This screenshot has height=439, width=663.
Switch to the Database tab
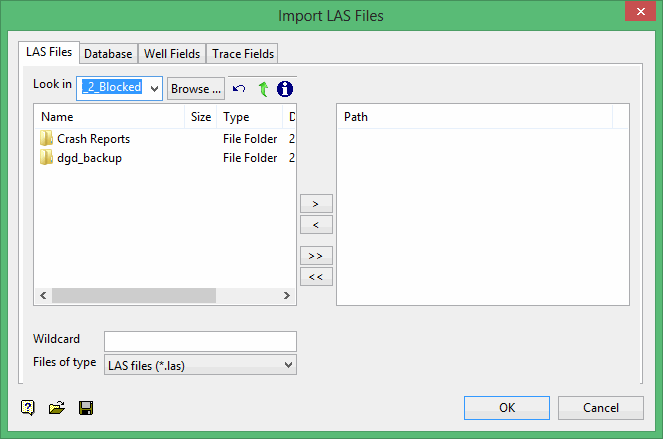click(108, 54)
